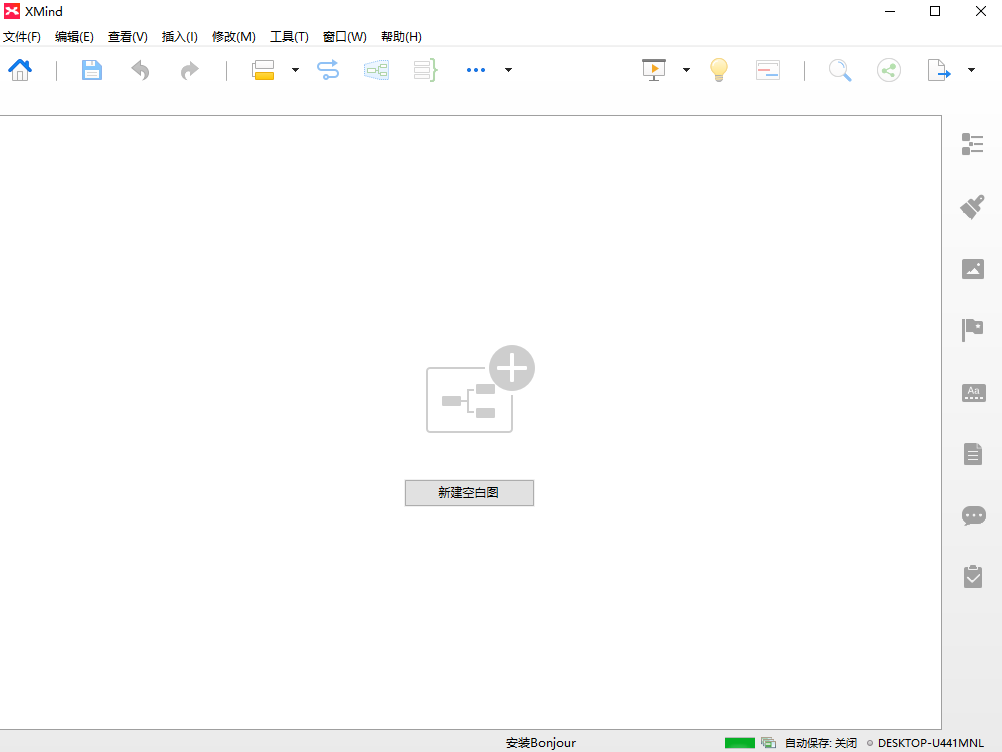Add a relationship between topics
This screenshot has width=1002, height=752.
click(328, 70)
